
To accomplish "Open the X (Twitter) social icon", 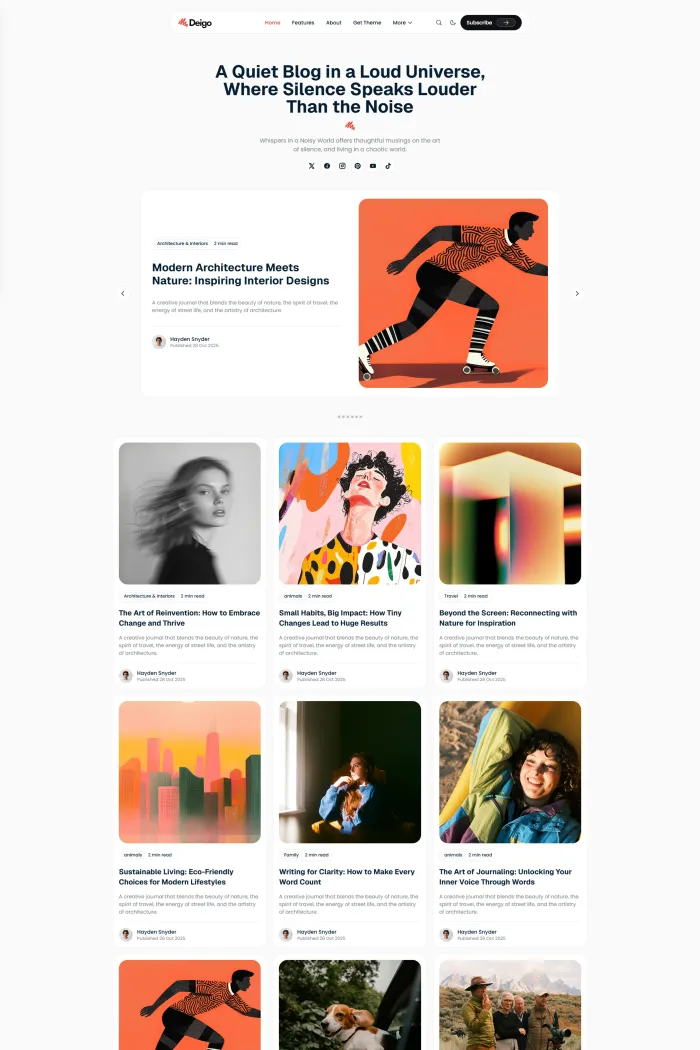I will (x=311, y=166).
